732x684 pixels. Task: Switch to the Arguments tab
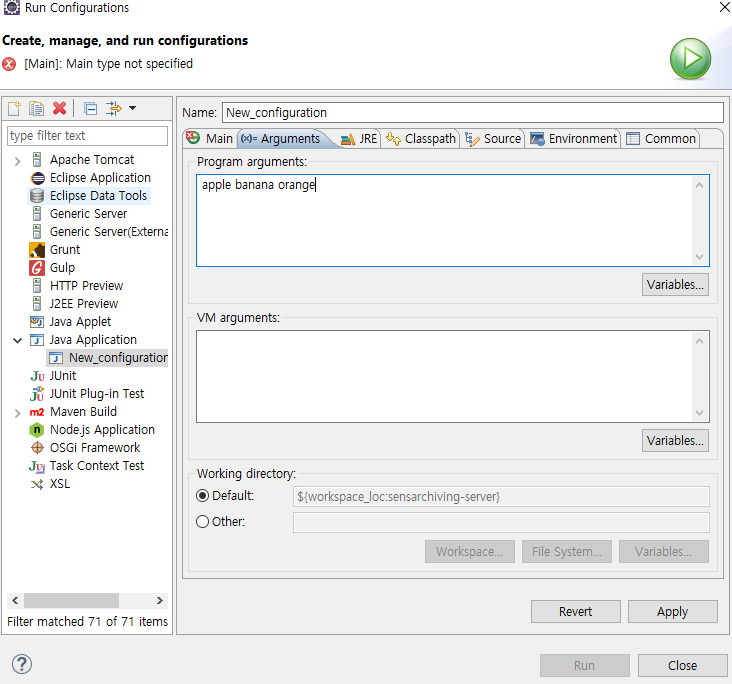[x=282, y=139]
